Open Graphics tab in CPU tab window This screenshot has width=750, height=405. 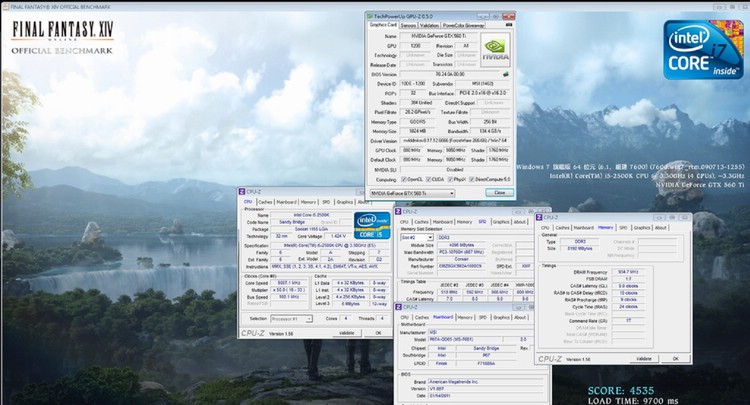(x=344, y=202)
